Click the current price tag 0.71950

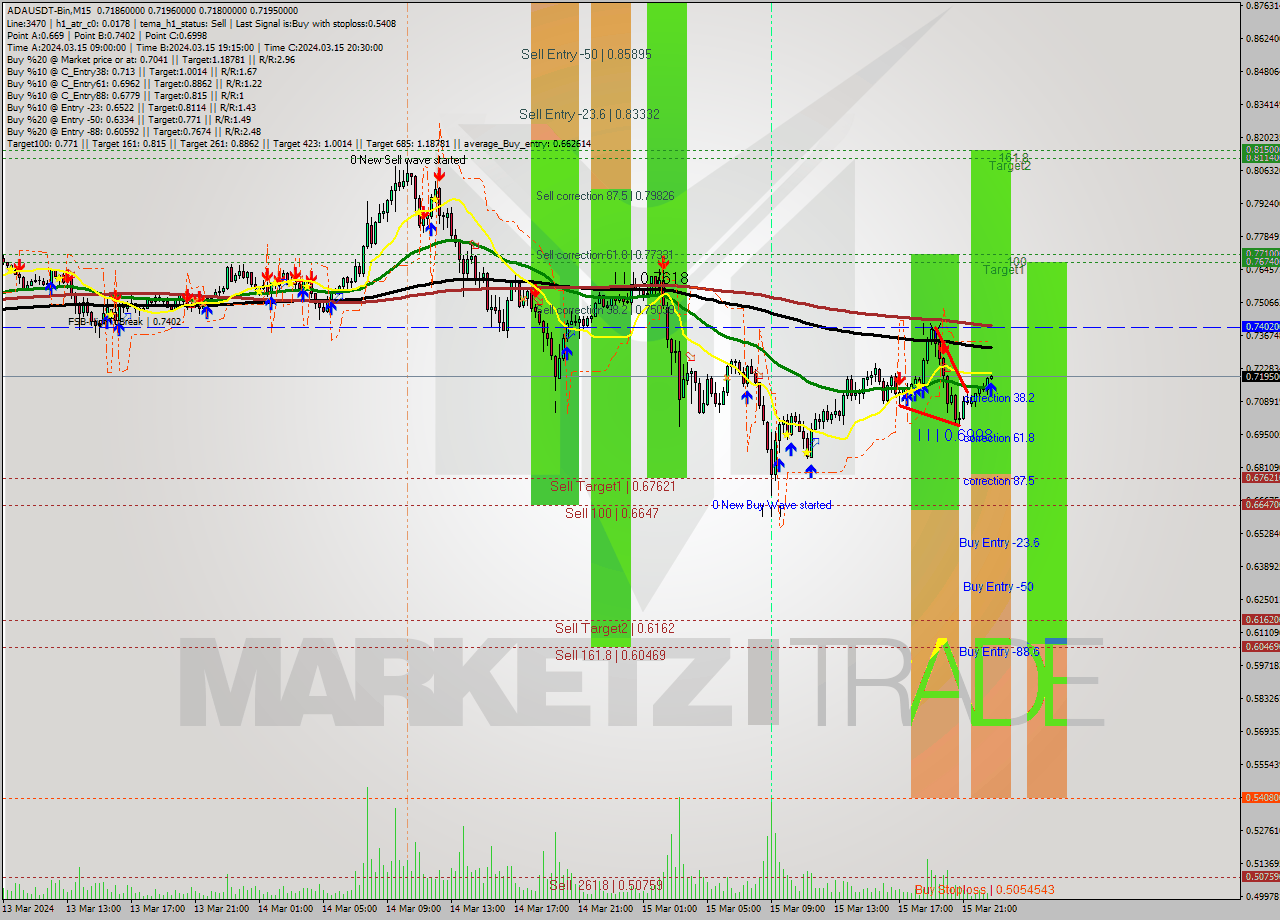pos(1260,377)
